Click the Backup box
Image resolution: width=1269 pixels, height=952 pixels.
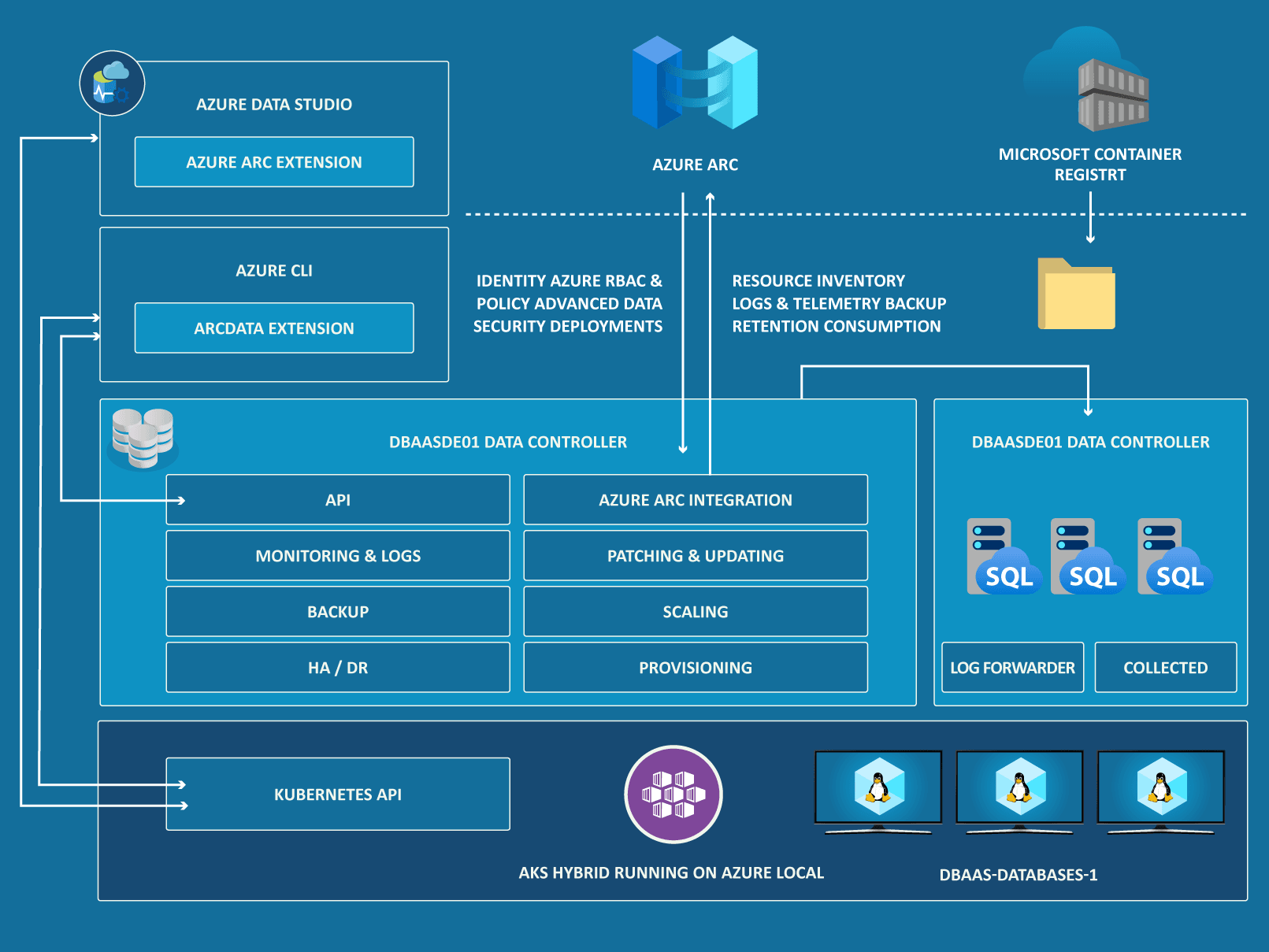(338, 612)
